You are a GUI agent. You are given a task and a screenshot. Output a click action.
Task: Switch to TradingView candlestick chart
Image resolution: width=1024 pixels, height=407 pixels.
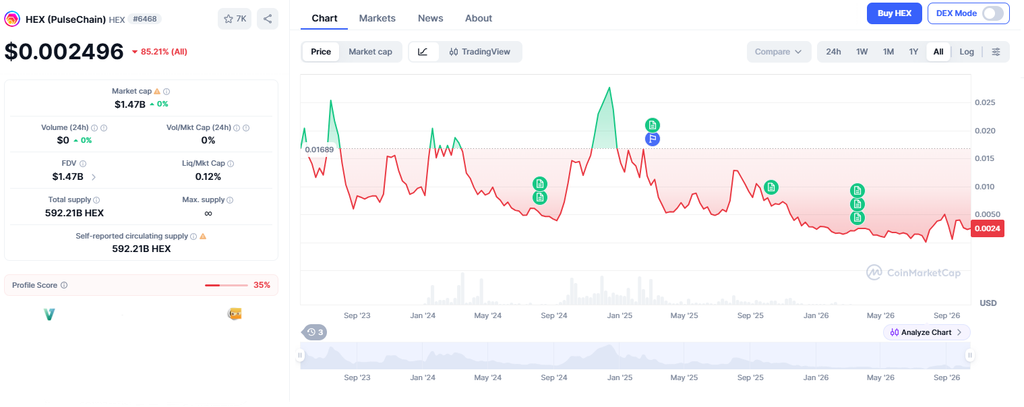(x=479, y=52)
